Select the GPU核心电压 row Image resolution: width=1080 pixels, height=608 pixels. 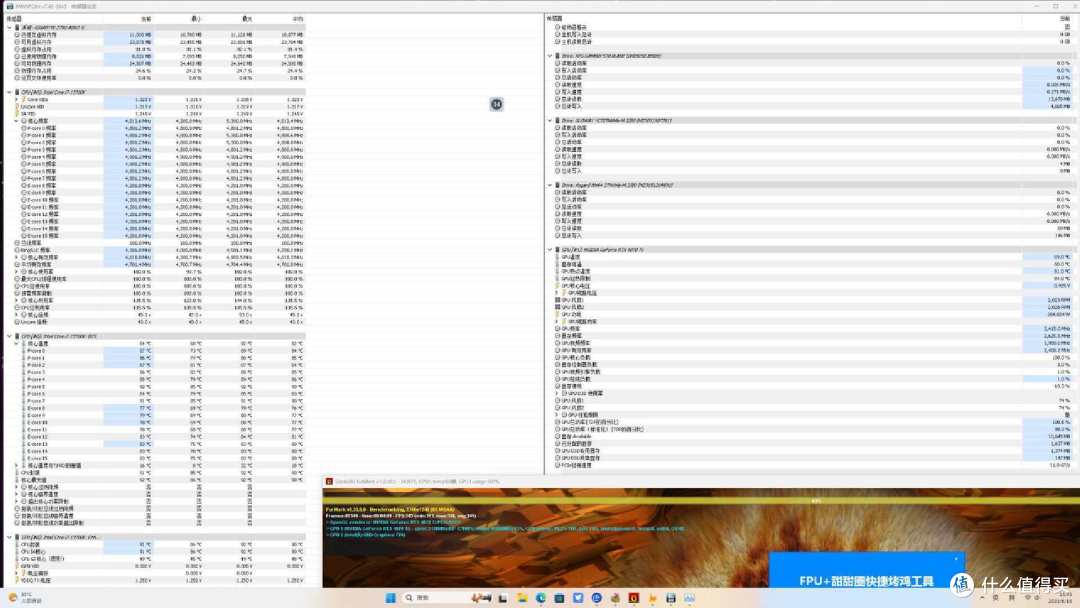point(809,286)
